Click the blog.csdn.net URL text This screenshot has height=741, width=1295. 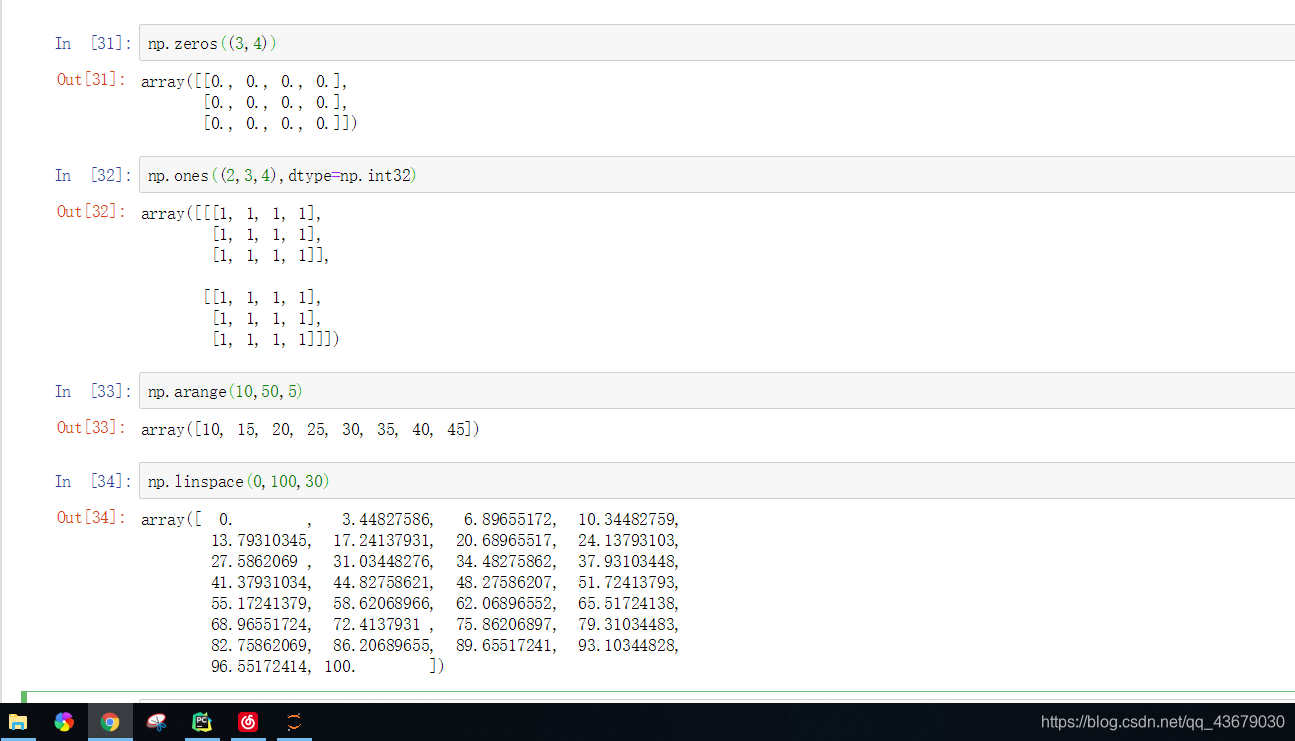click(1162, 722)
